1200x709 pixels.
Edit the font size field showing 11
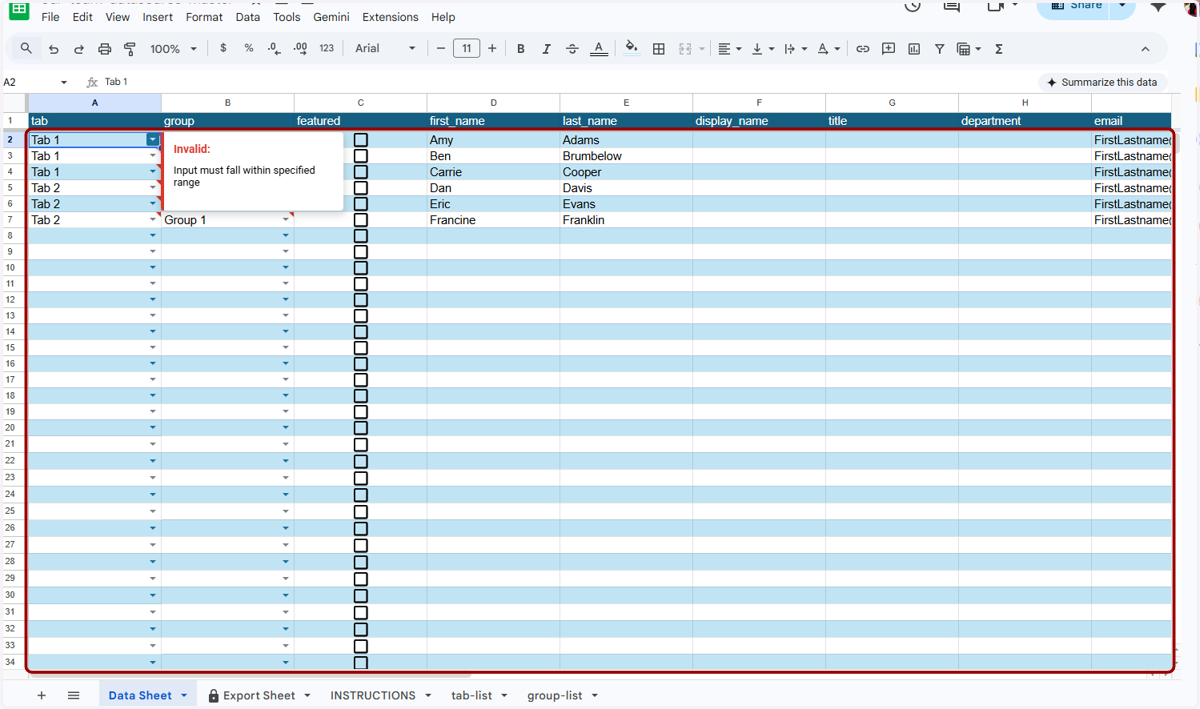tap(466, 48)
